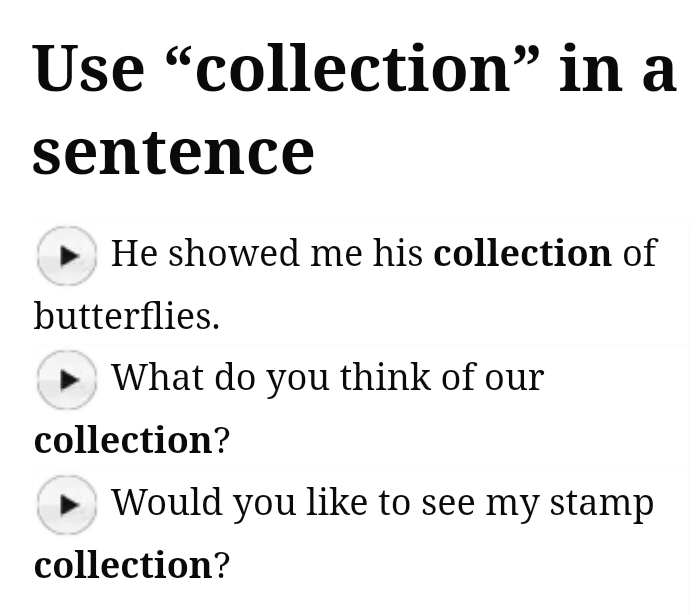The image size is (696, 615).
Task: Click the word "sentence" in the heading
Action: (x=173, y=151)
